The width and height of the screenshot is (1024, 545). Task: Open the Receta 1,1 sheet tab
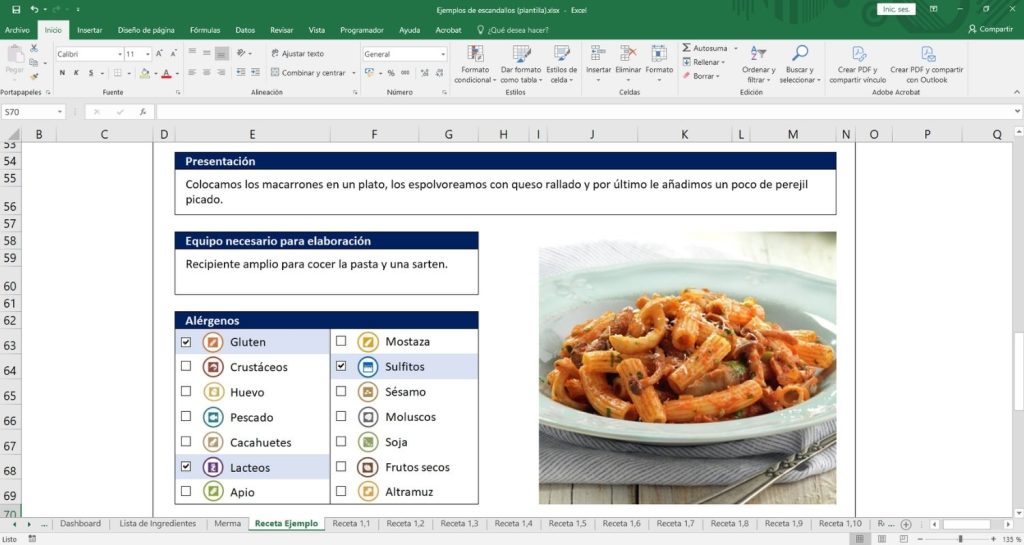[x=351, y=523]
